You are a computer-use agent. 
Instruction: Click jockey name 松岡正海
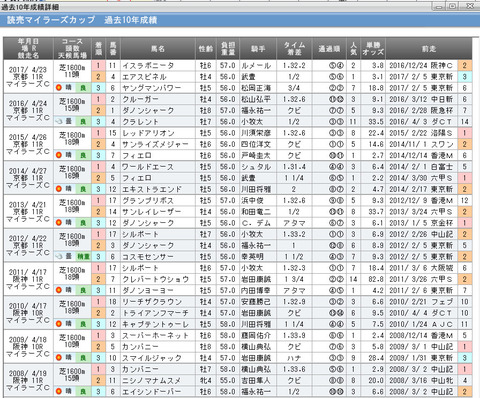coord(256,88)
